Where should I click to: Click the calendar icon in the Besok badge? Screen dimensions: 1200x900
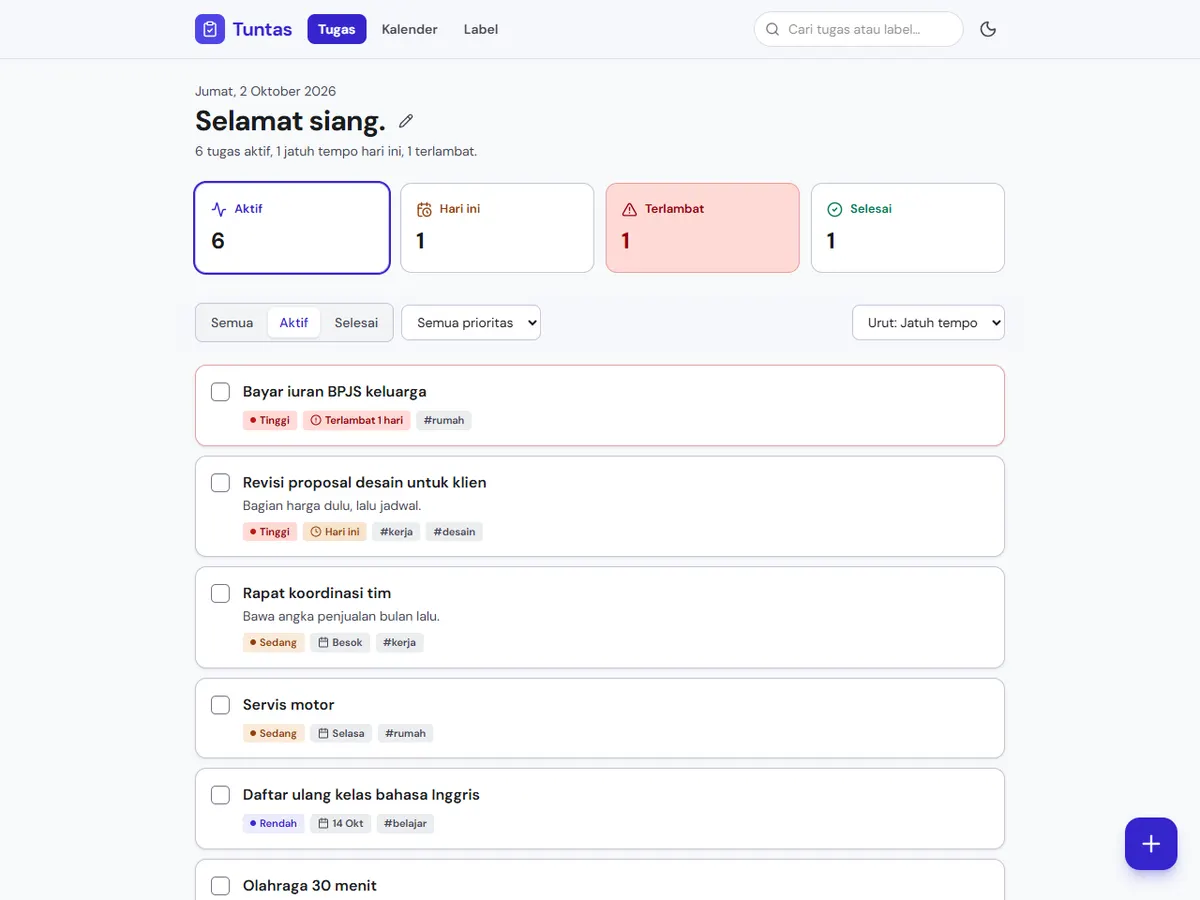point(323,642)
